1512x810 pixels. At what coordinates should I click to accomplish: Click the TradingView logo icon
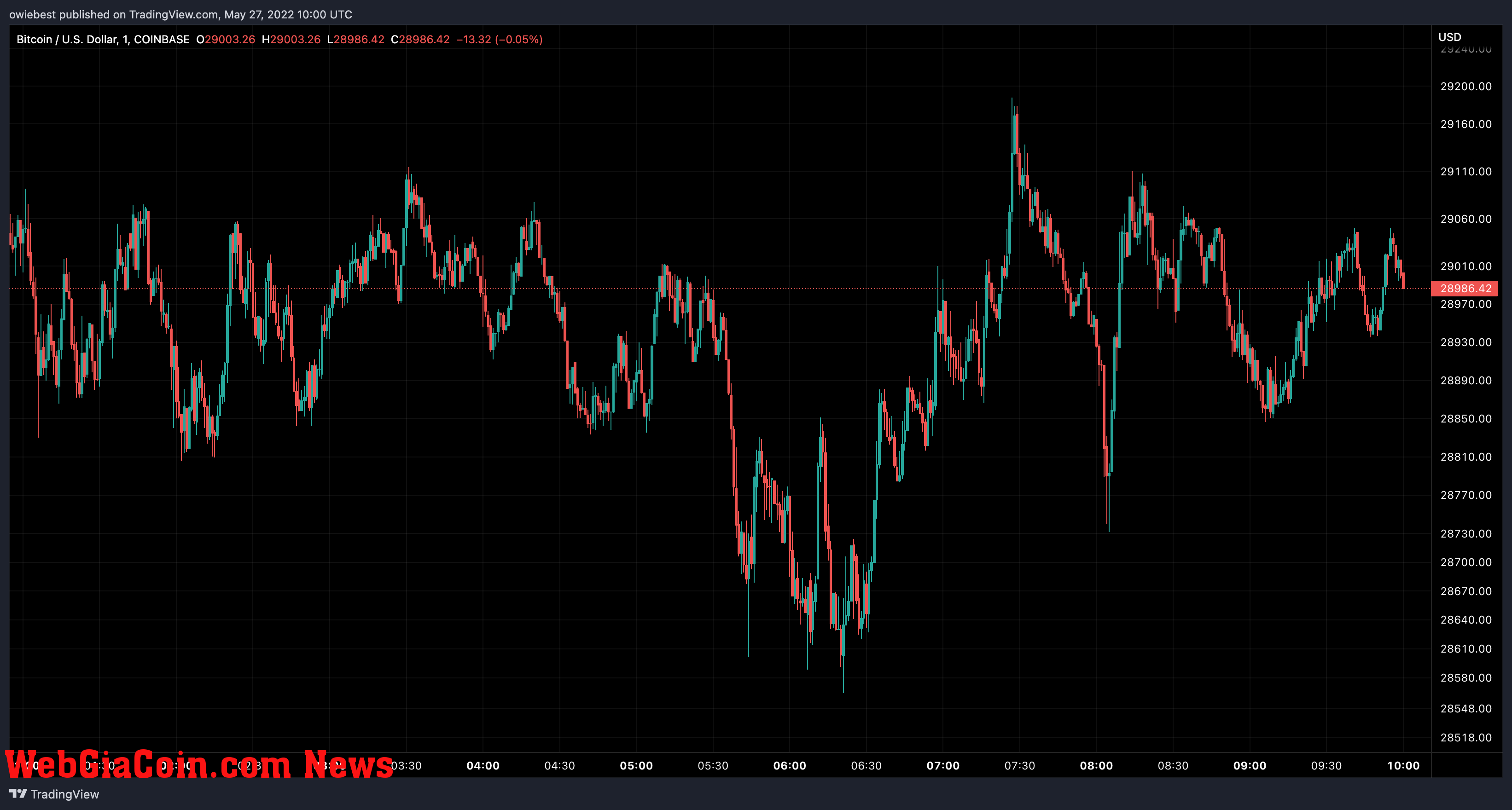click(x=18, y=793)
